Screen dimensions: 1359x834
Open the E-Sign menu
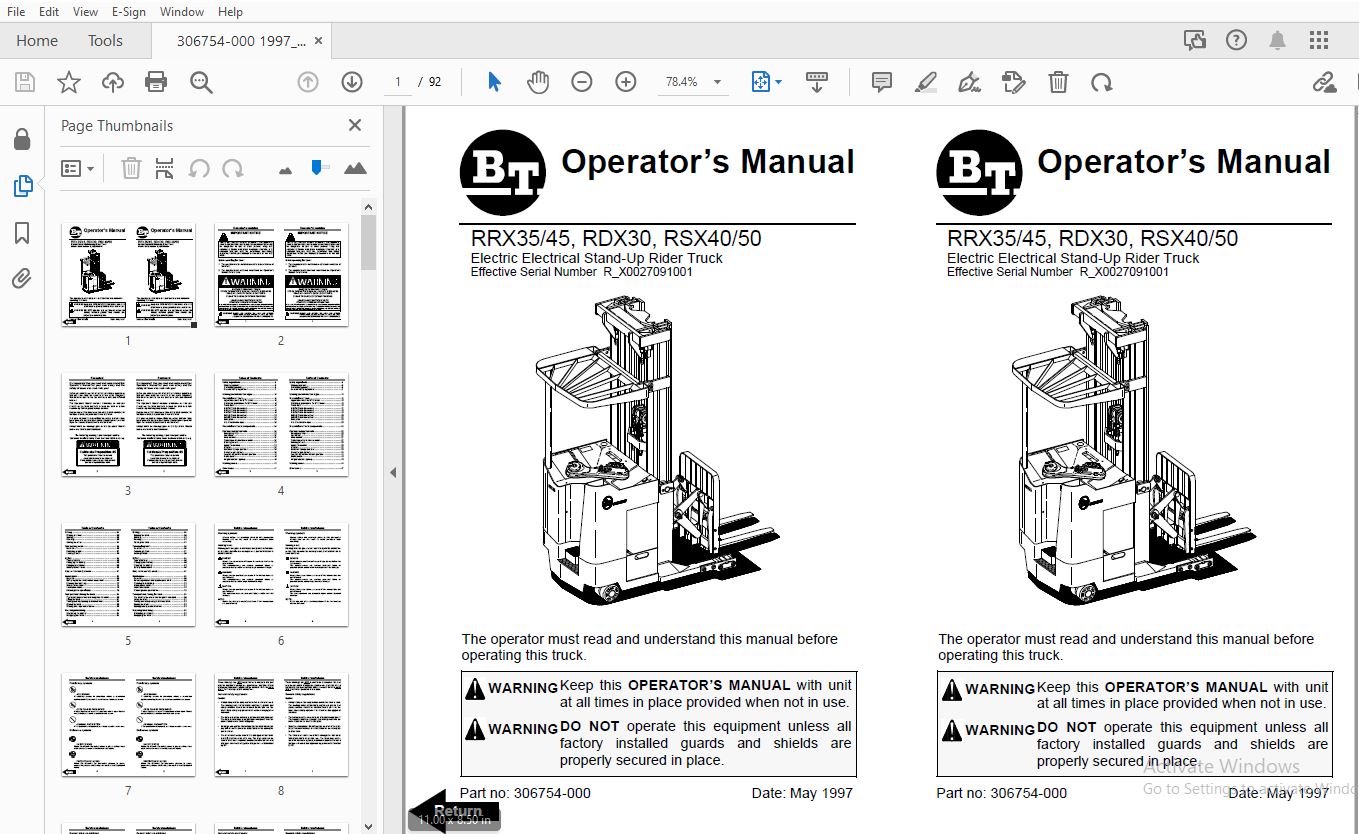pos(128,11)
